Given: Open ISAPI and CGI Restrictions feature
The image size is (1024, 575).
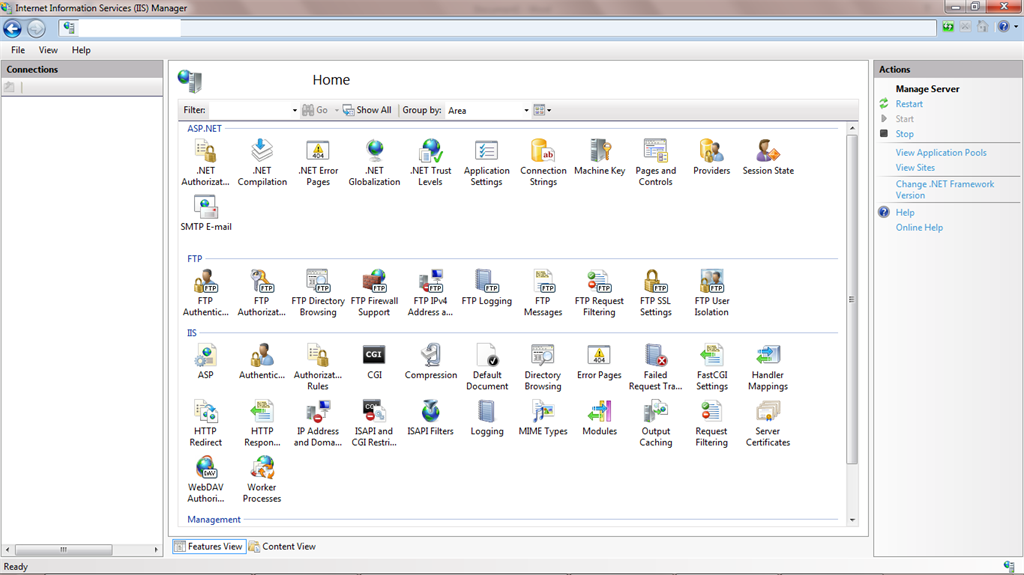Looking at the screenshot, I should 374,423.
